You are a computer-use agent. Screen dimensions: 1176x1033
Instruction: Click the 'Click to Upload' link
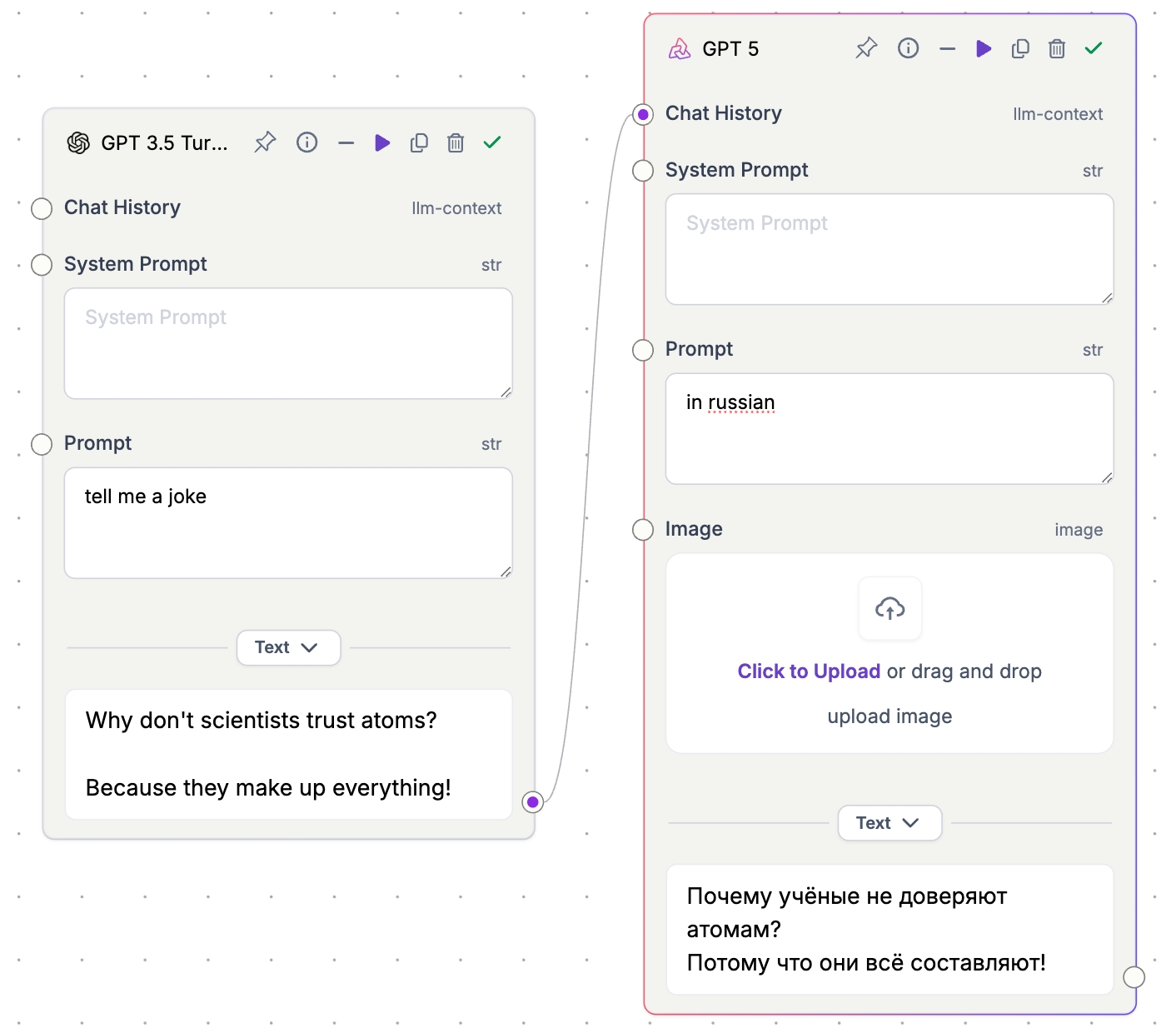click(808, 671)
